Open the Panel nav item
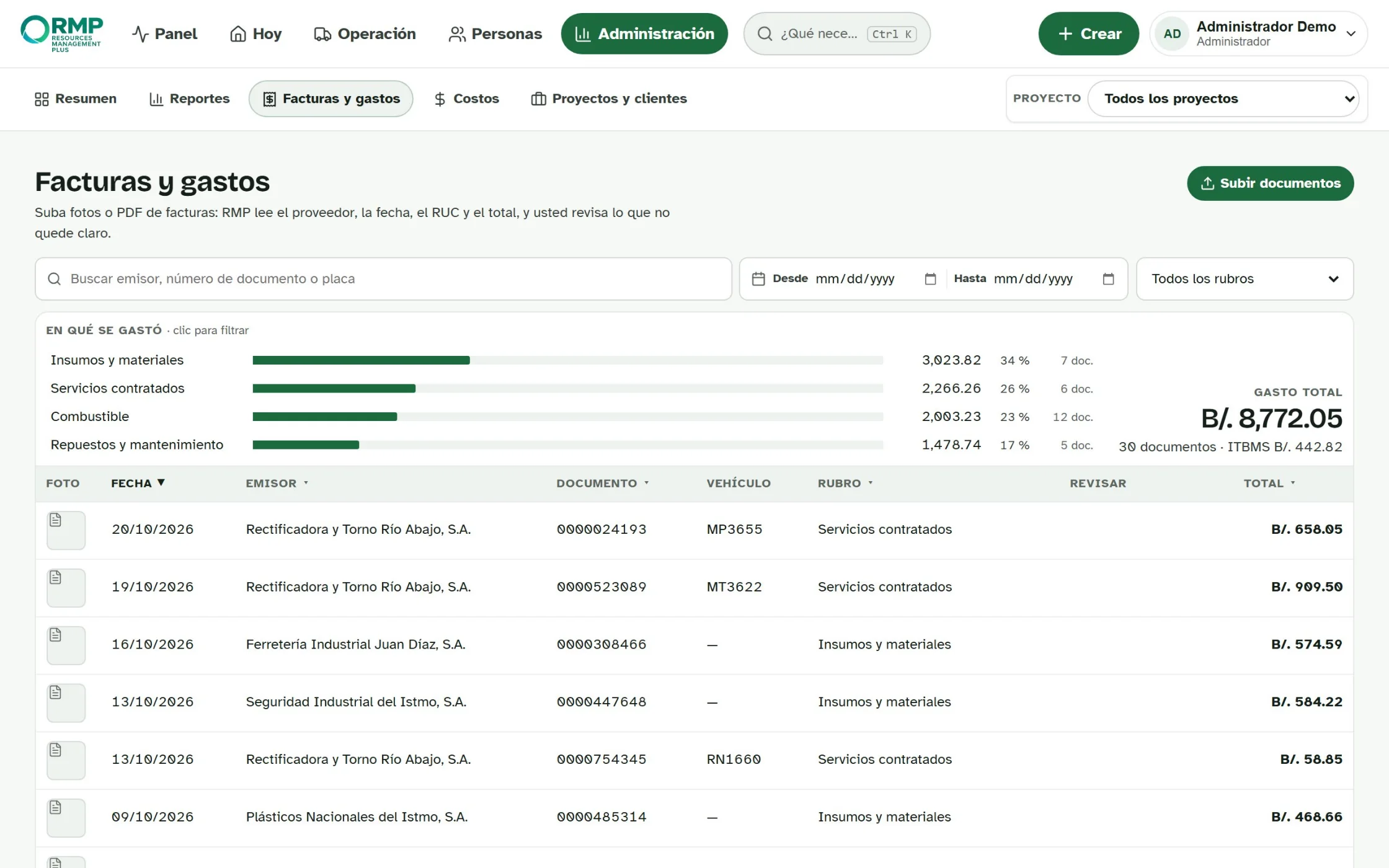Viewport: 1389px width, 868px height. coord(164,33)
